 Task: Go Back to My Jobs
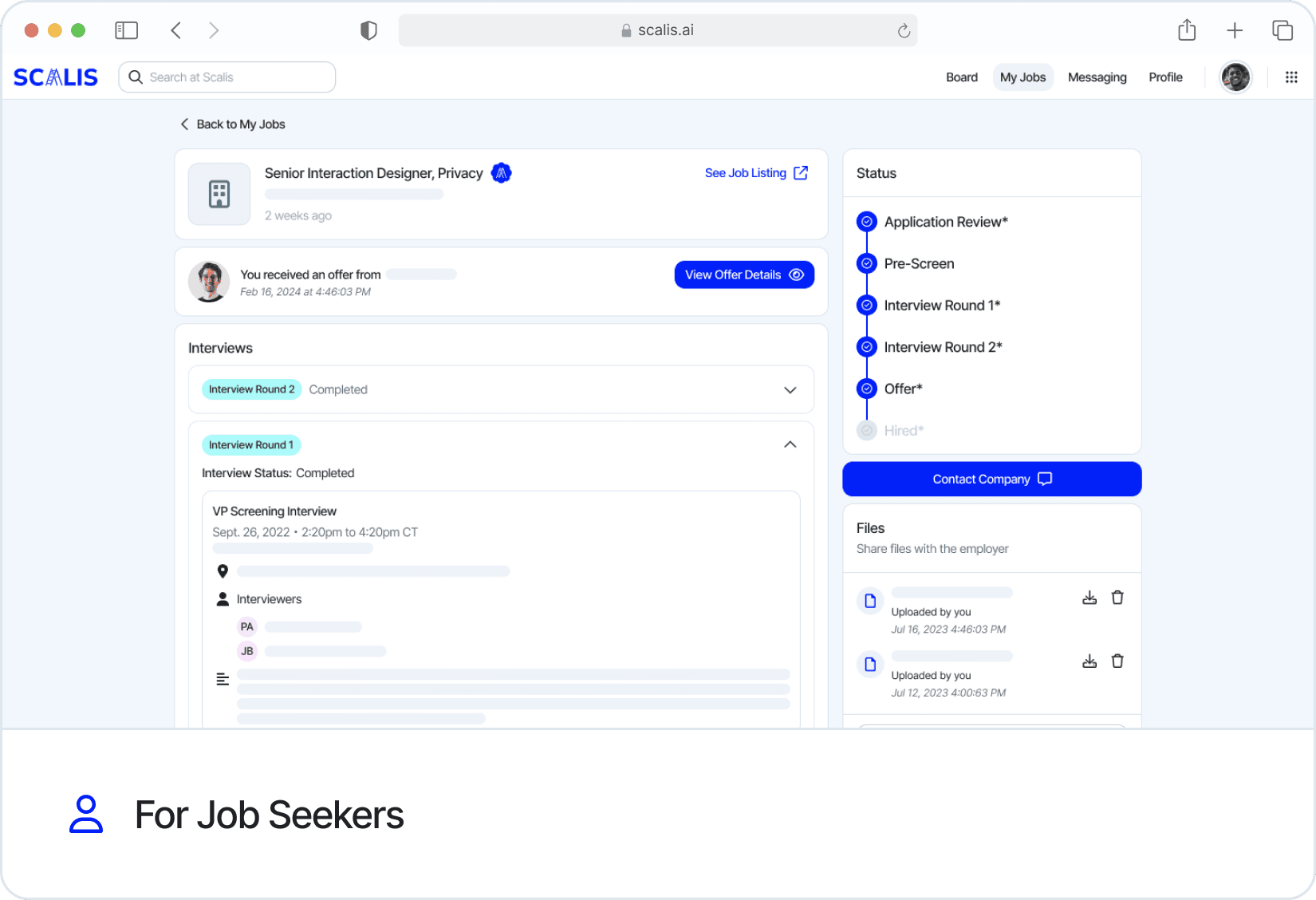pos(232,124)
